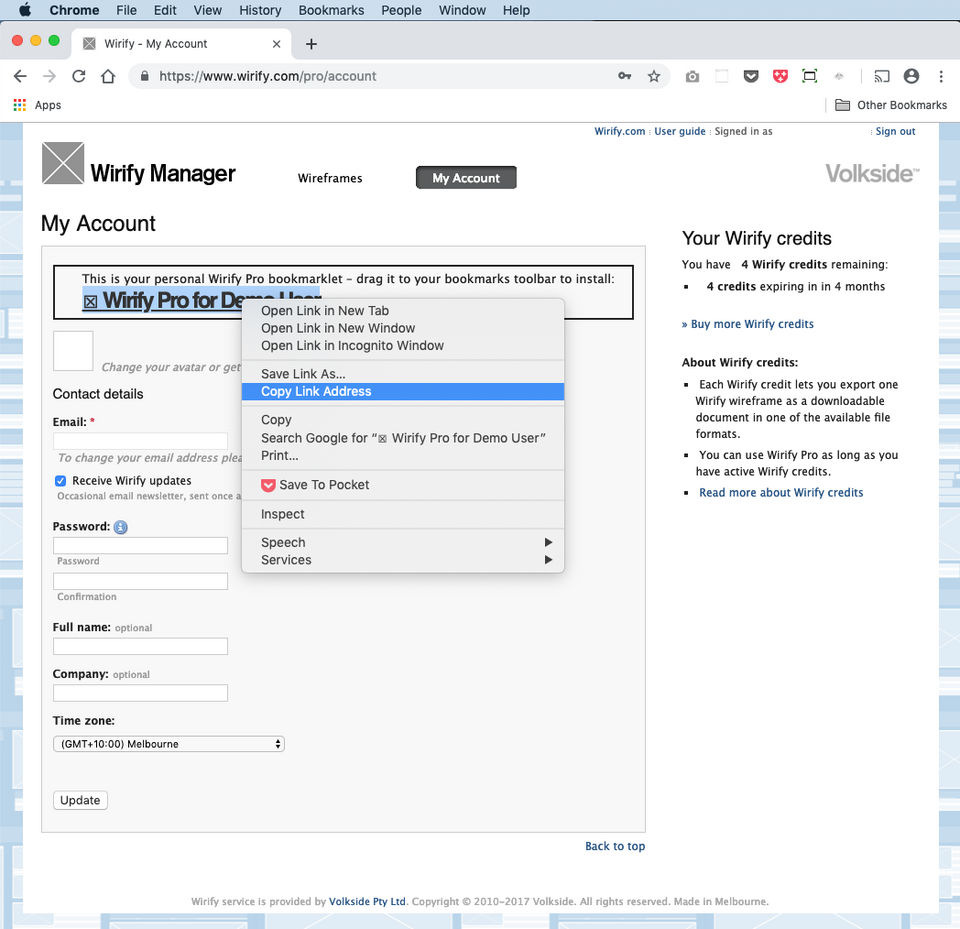The height and width of the screenshot is (929, 960).
Task: Click the Back to top link
Action: pos(615,846)
